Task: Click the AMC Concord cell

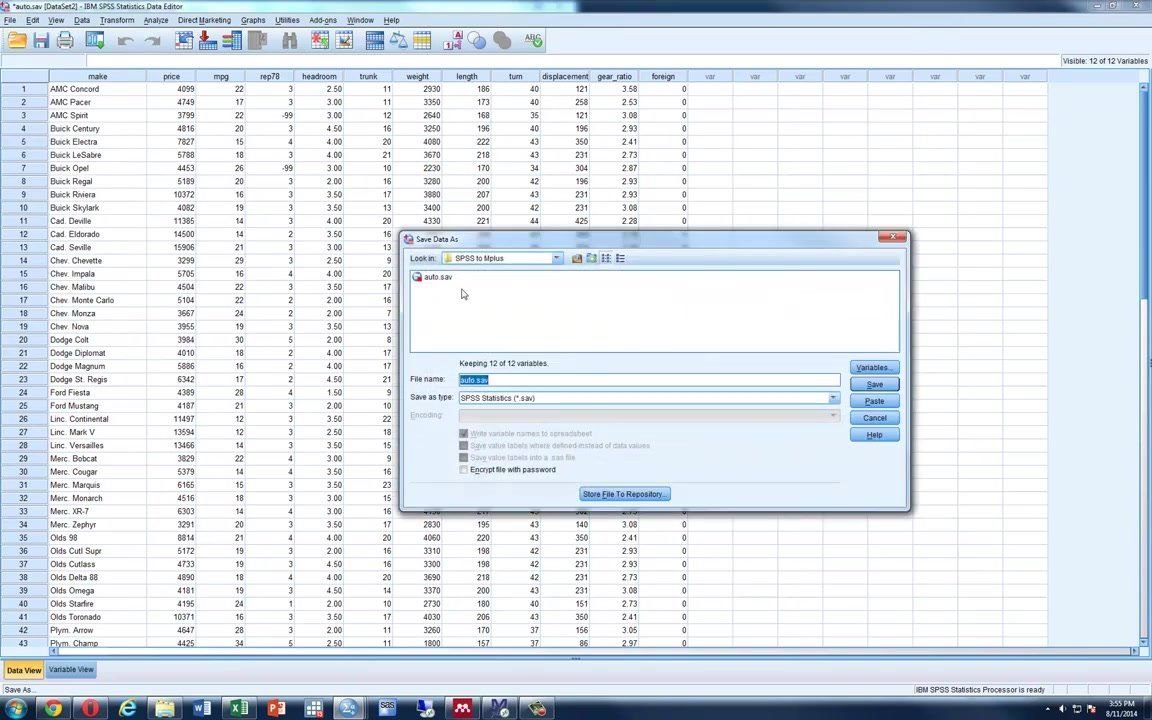Action: pyautogui.click(x=97, y=89)
